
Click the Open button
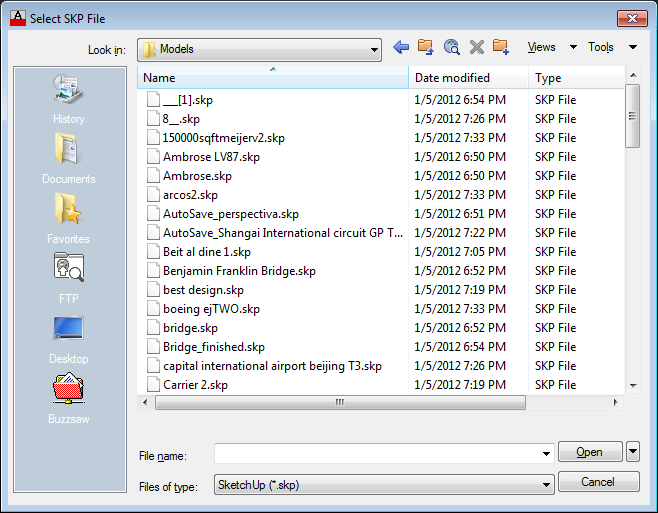[590, 452]
